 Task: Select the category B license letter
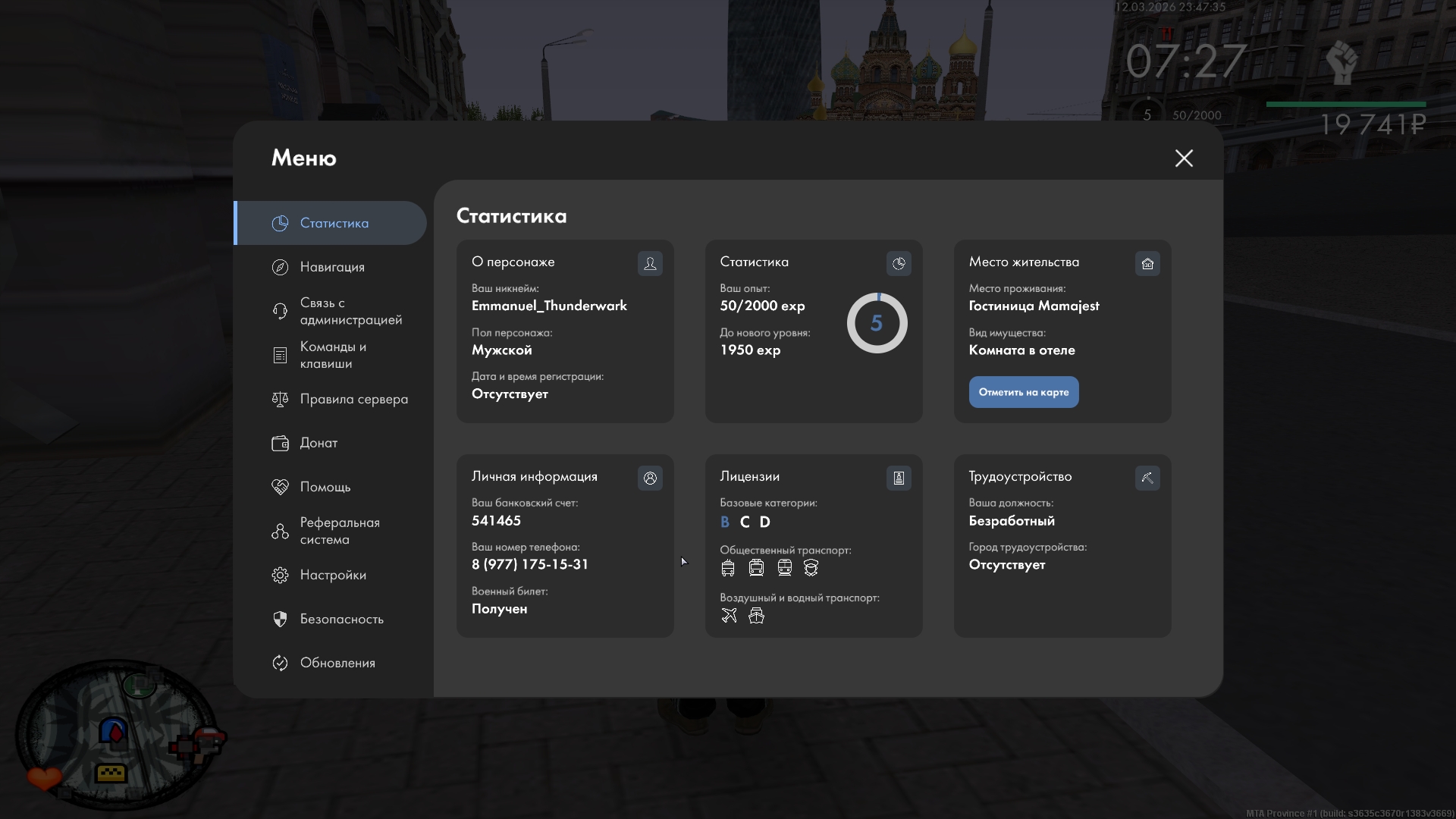(725, 522)
